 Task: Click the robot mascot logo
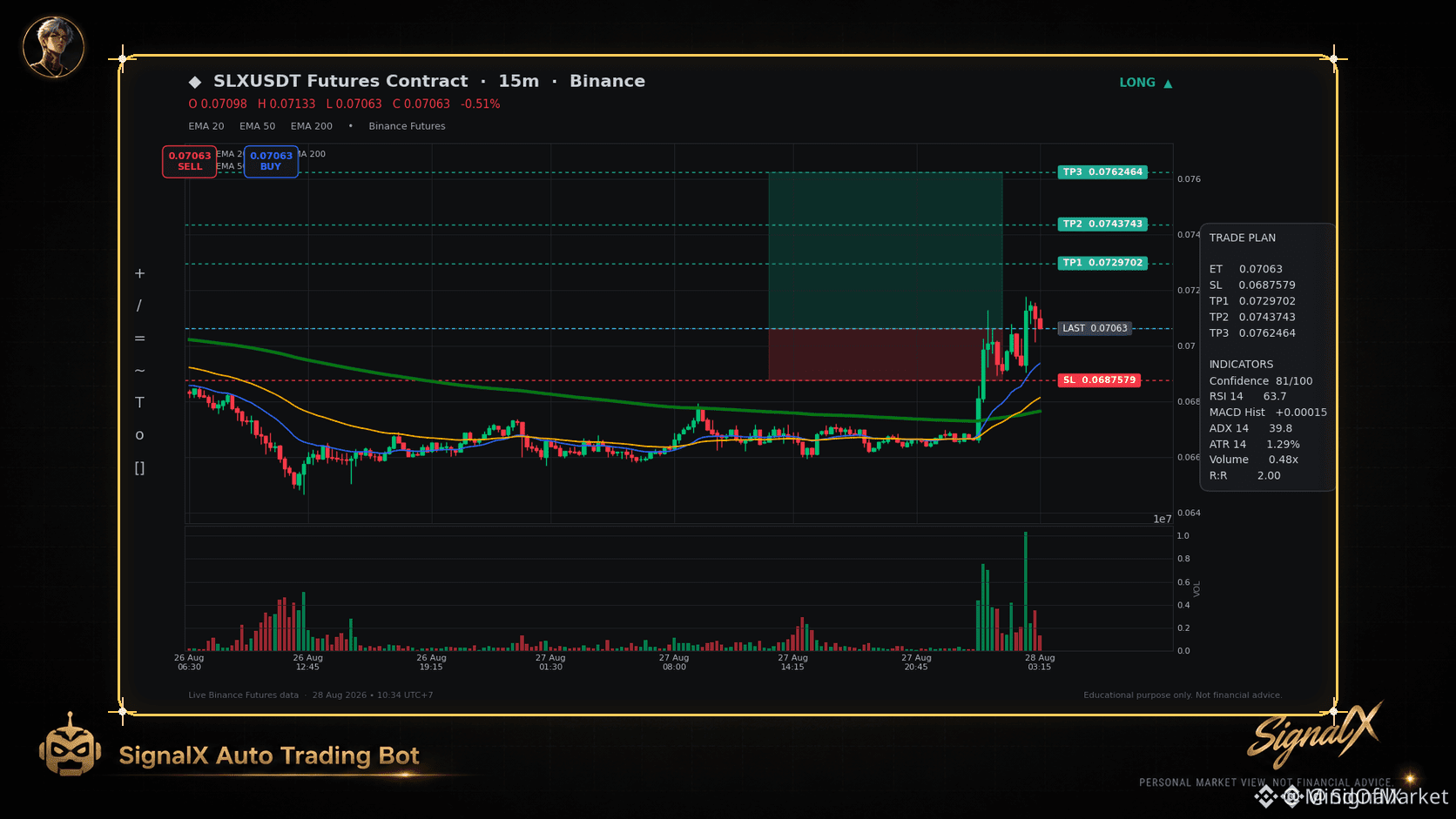coord(70,745)
